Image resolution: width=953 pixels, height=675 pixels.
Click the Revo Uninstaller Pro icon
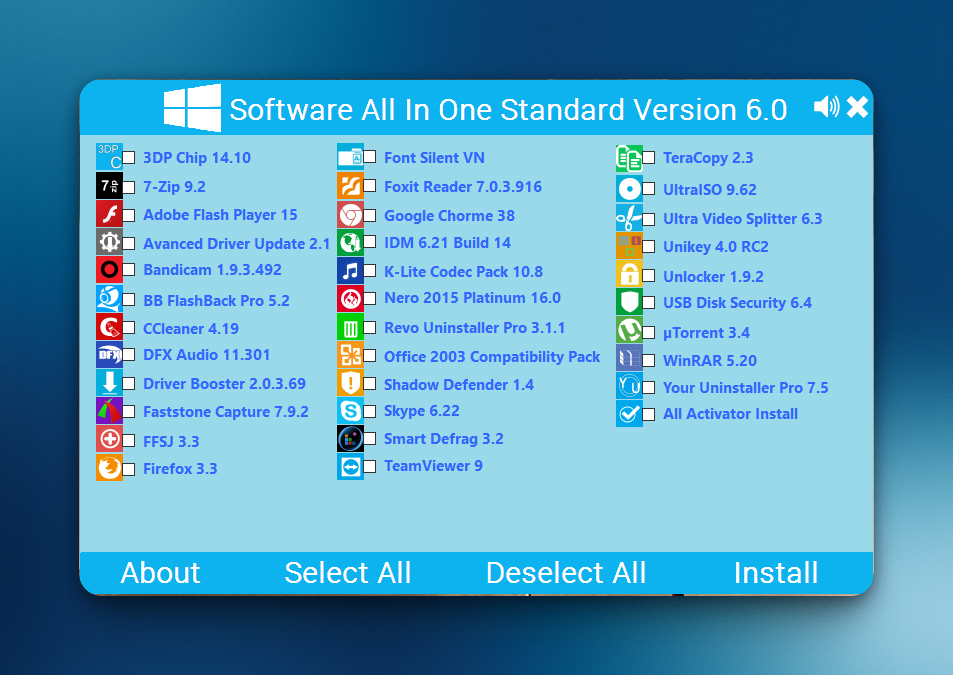[351, 327]
